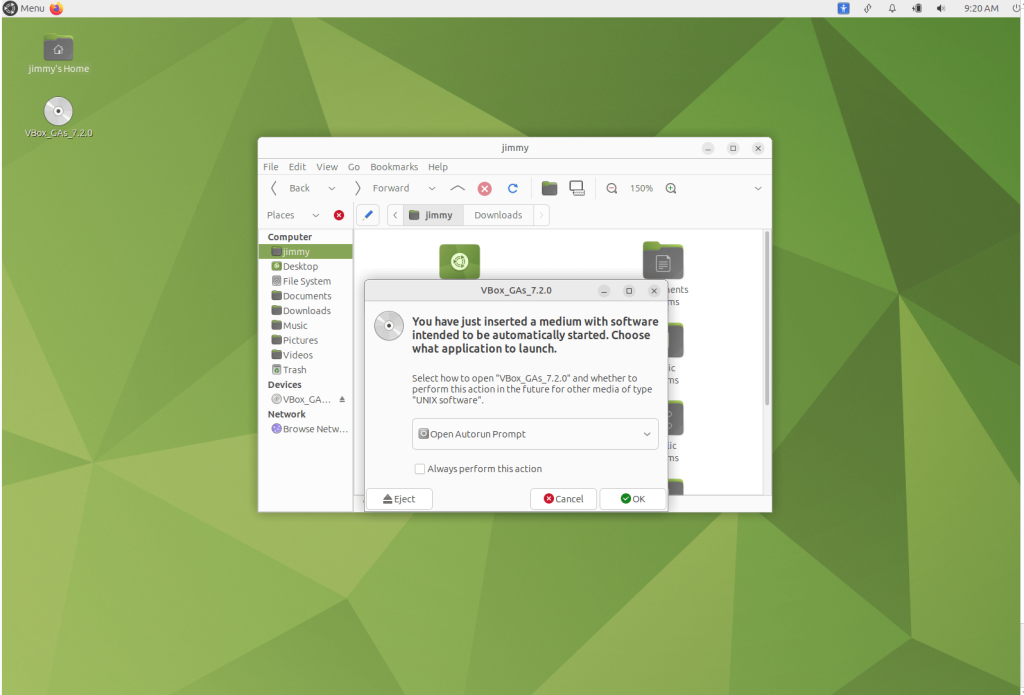This screenshot has height=695, width=1024.
Task: Click the Eject button in the dialog
Action: [399, 499]
